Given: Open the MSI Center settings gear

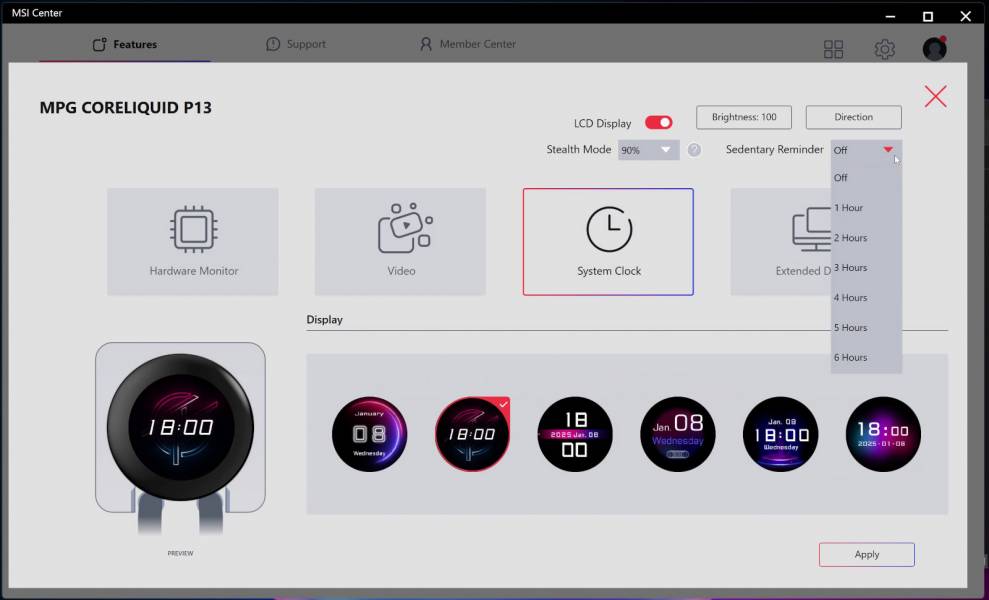Looking at the screenshot, I should (884, 49).
